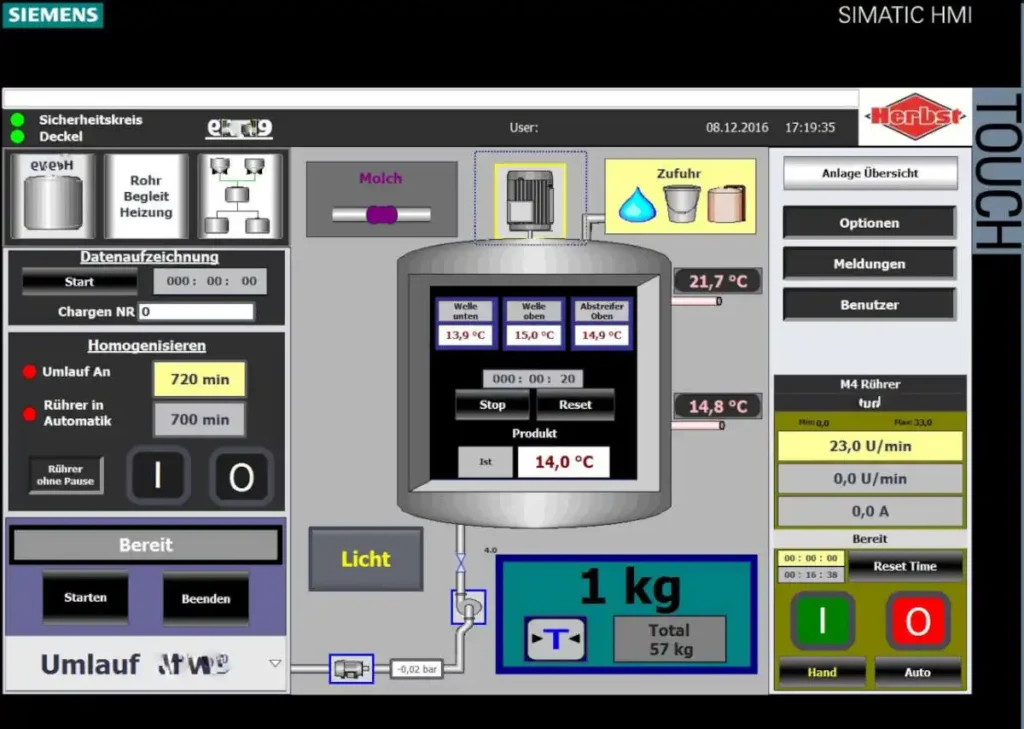
Task: Click the lower jacket temperature bar under 14,8 °C
Action: [698, 425]
